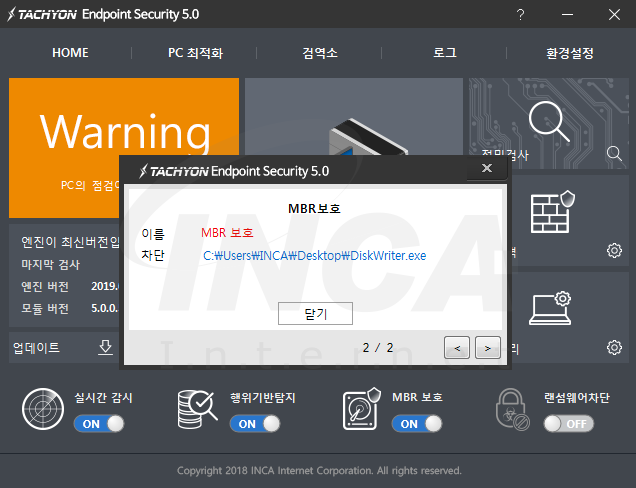The width and height of the screenshot is (636, 488).
Task: Click the update download arrow icon
Action: 105,348
